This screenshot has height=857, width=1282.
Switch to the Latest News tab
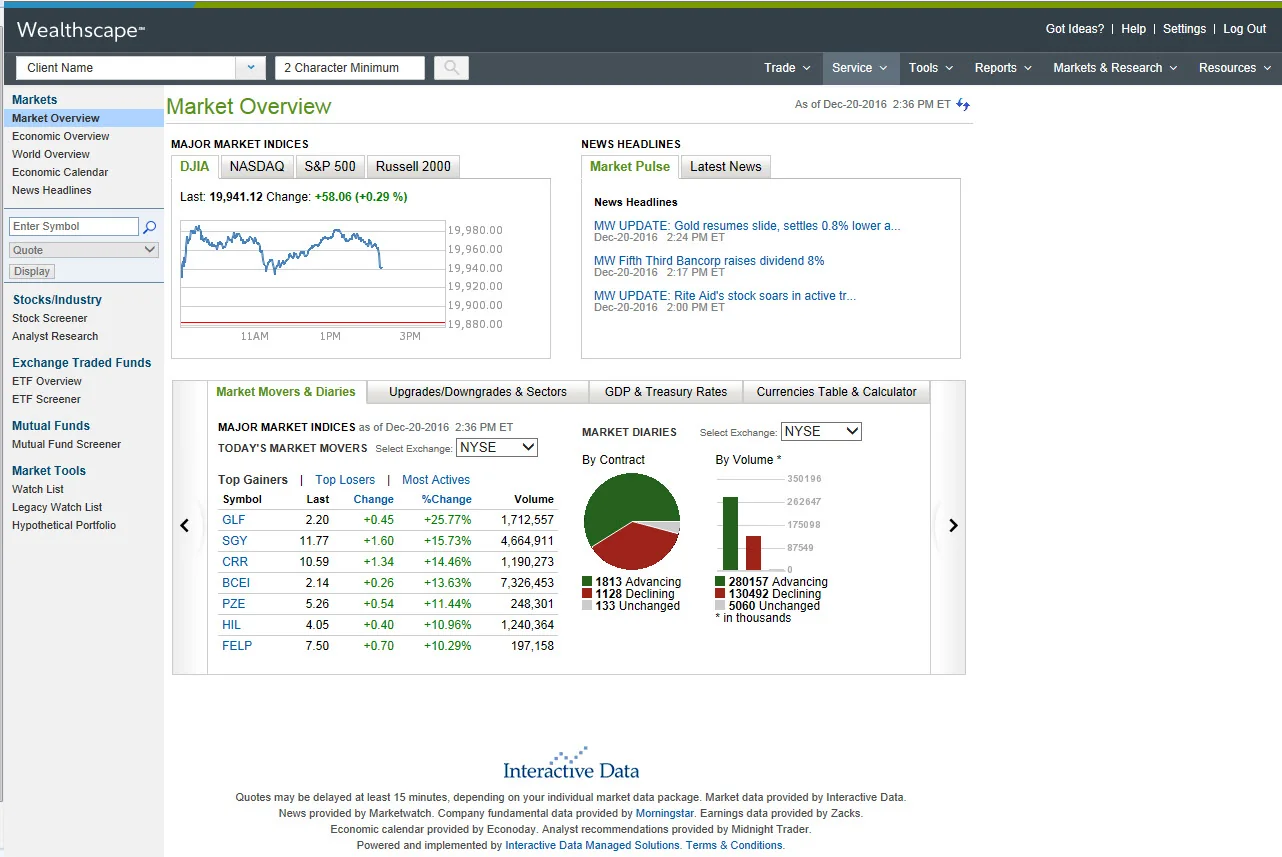[x=724, y=166]
